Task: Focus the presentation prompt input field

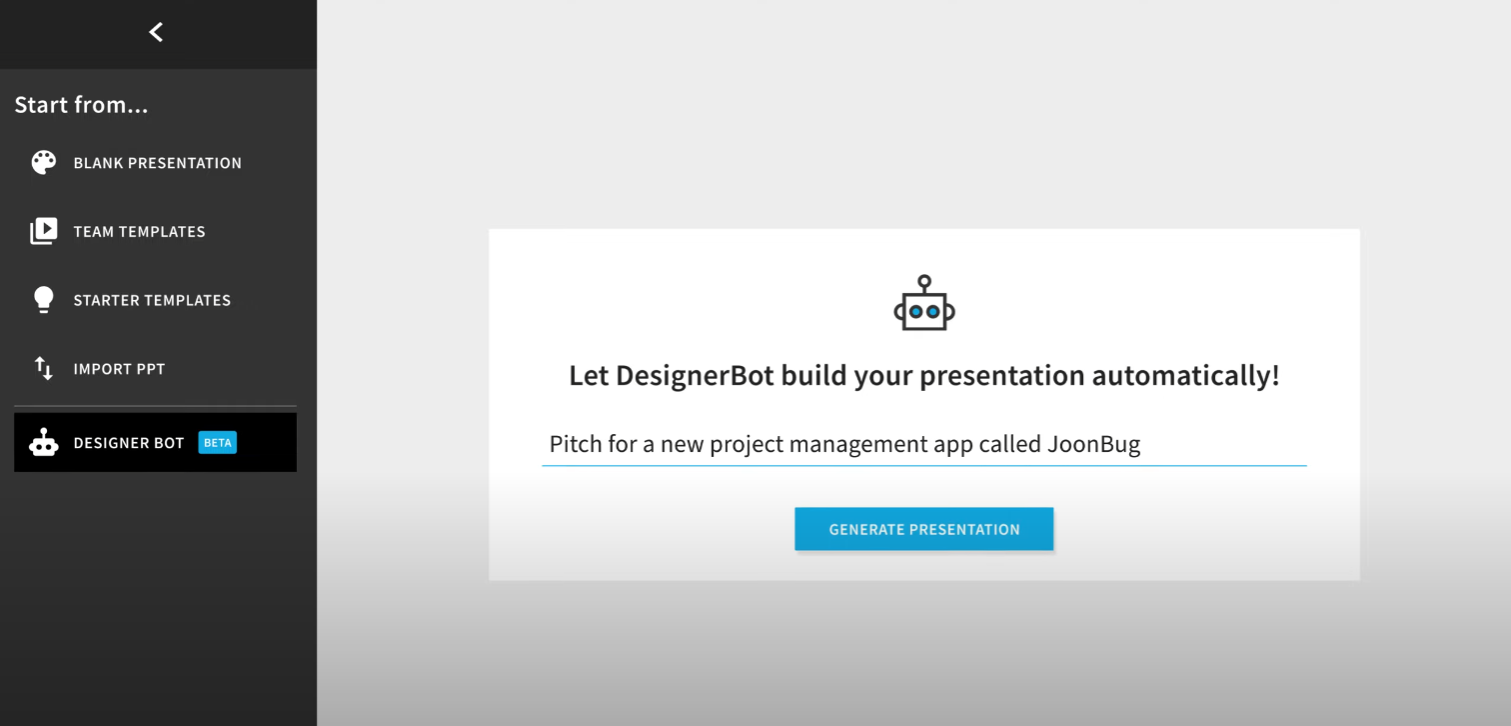Action: click(x=923, y=444)
